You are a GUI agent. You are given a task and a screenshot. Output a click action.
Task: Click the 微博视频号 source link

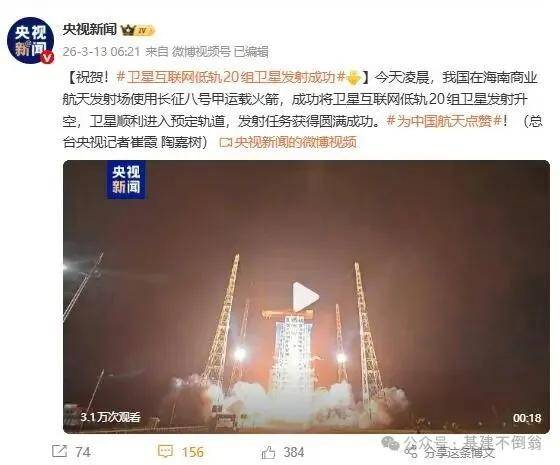pos(201,52)
